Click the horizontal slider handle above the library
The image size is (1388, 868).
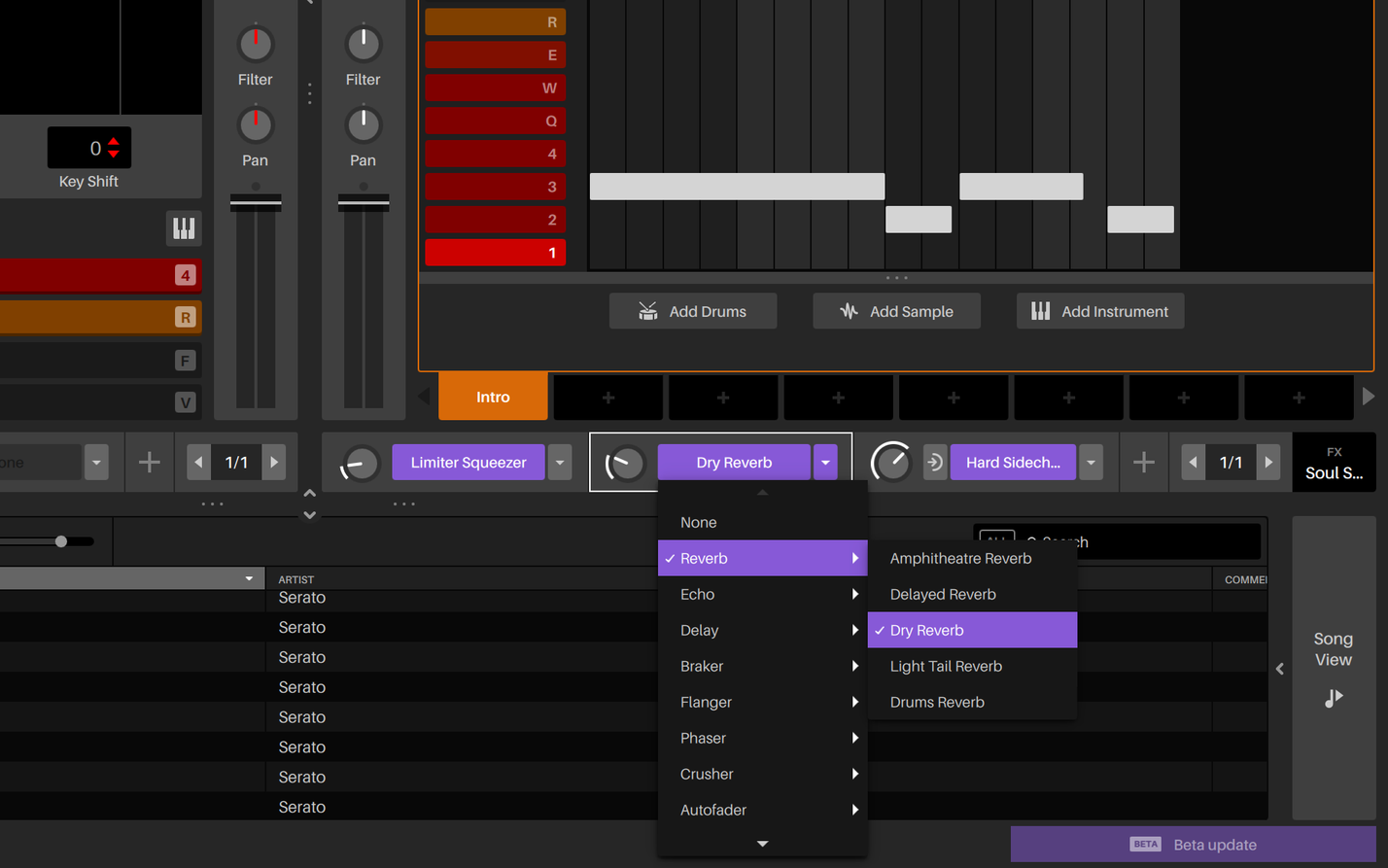pyautogui.click(x=61, y=541)
